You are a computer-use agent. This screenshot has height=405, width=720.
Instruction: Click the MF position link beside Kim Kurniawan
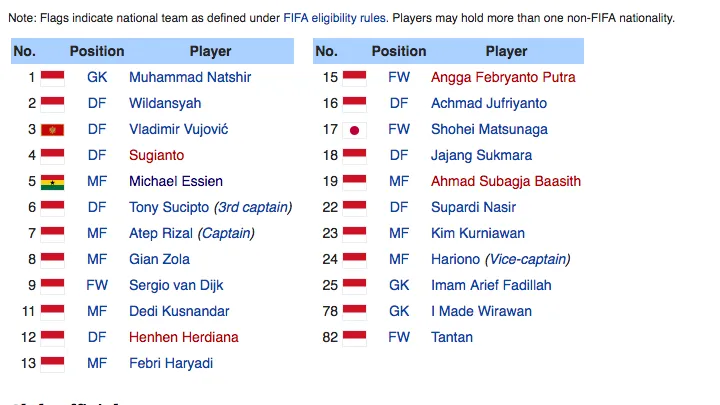click(x=399, y=233)
